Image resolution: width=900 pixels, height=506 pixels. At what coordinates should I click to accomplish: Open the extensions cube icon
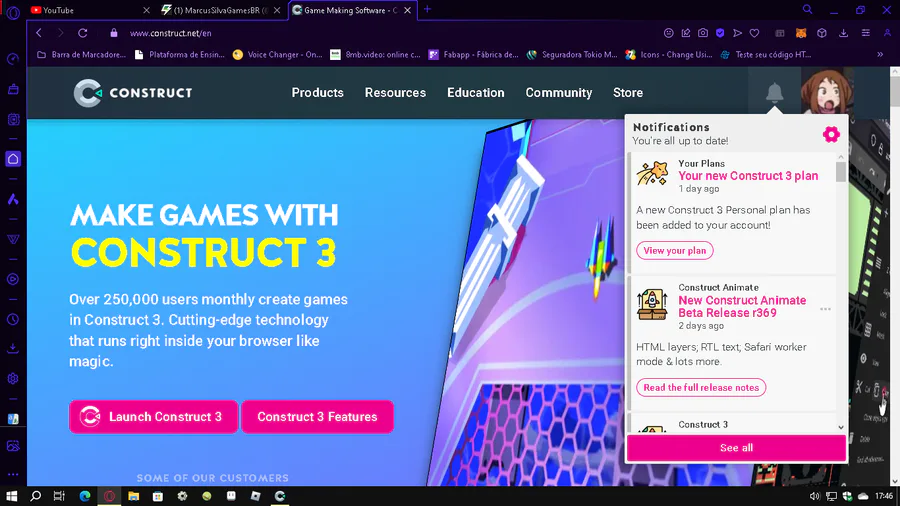(822, 33)
